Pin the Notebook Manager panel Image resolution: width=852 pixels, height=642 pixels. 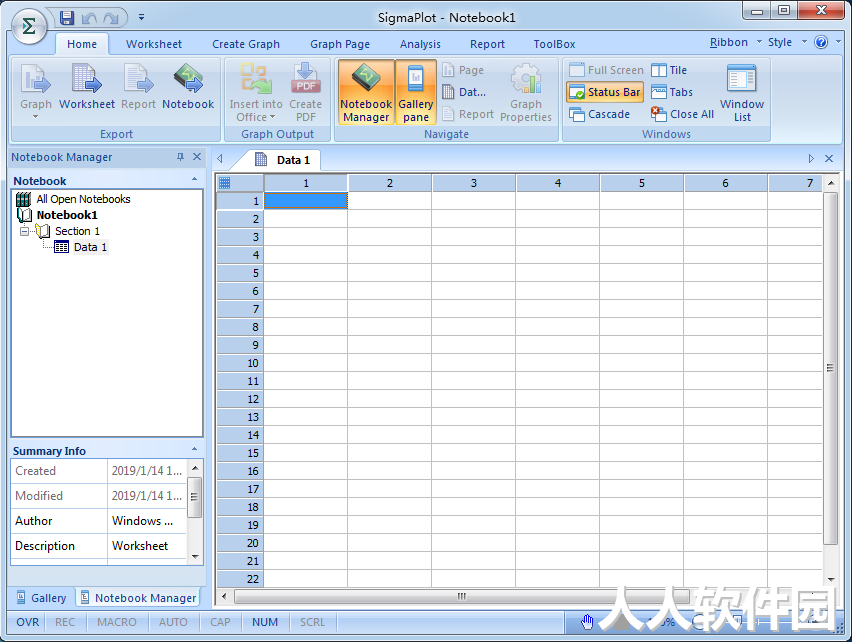point(180,157)
